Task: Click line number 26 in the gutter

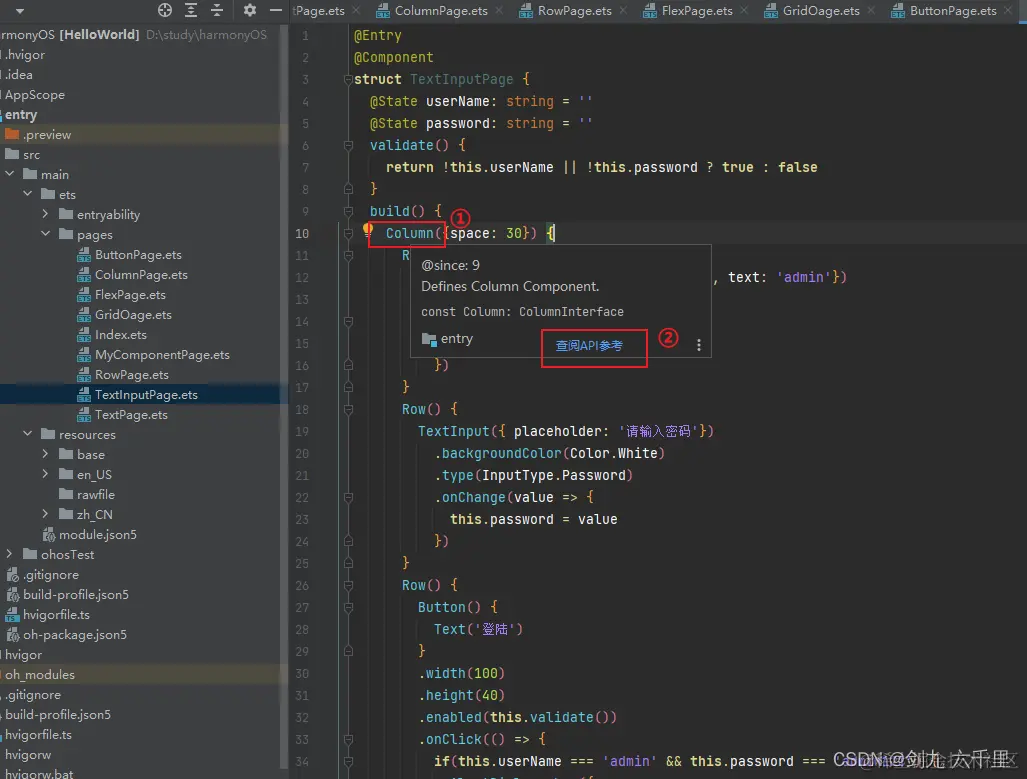Action: (x=302, y=586)
